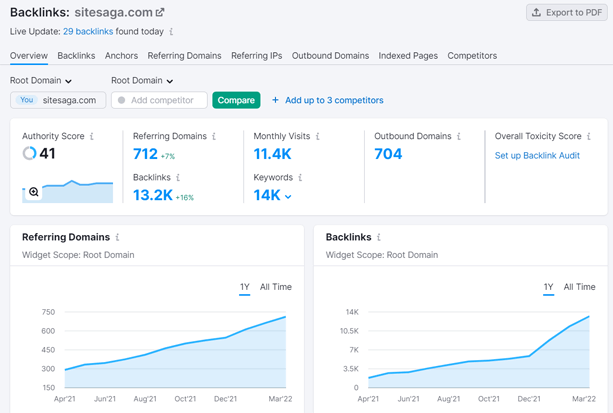613x413 pixels.
Task: Click the 712 referring domains value
Action: point(145,154)
